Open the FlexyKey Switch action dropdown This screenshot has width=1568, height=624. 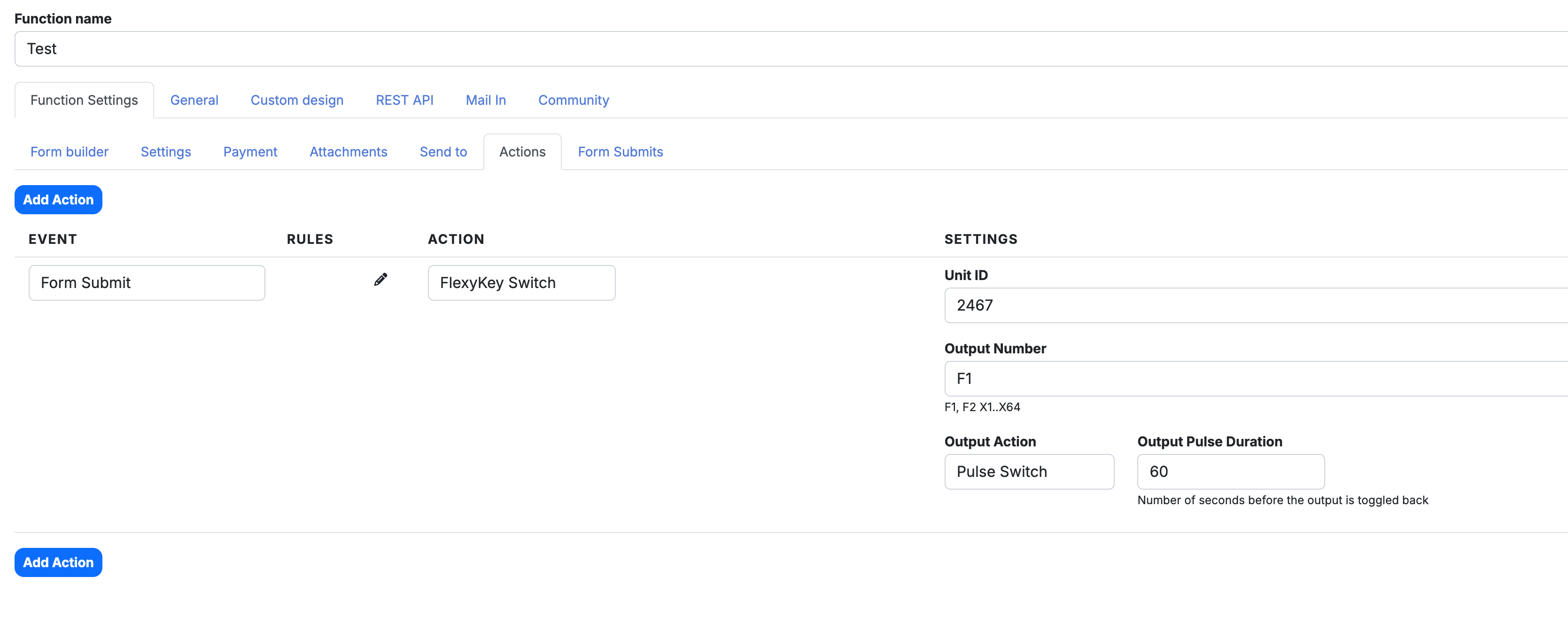[x=521, y=282]
